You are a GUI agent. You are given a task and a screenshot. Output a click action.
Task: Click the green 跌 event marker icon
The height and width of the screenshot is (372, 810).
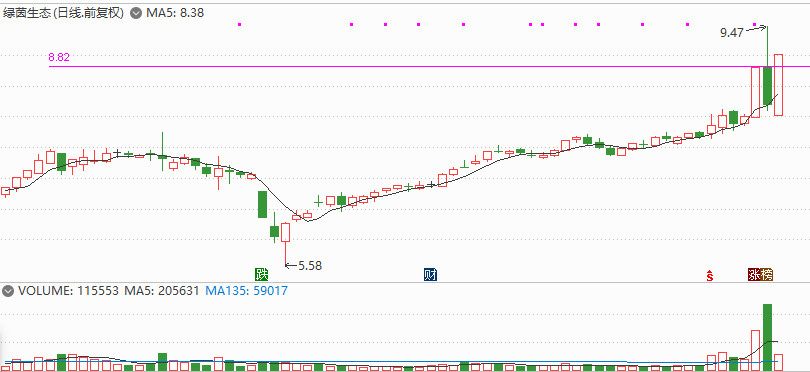262,274
